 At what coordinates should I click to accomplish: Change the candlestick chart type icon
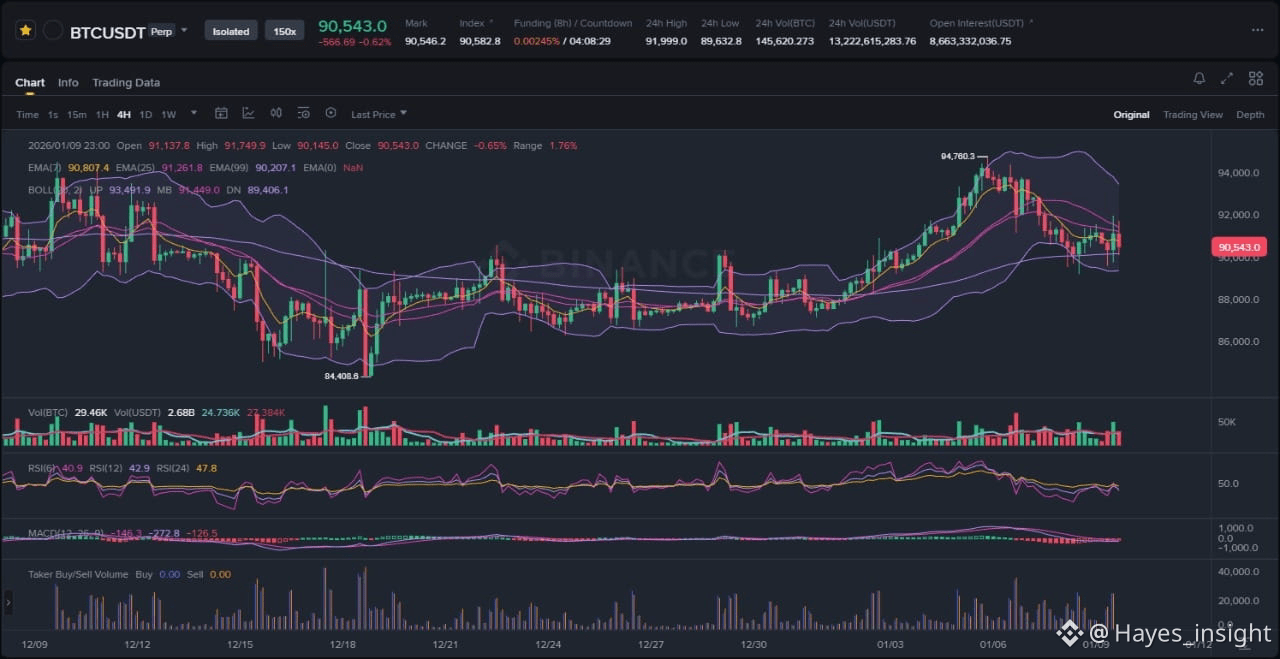275,114
